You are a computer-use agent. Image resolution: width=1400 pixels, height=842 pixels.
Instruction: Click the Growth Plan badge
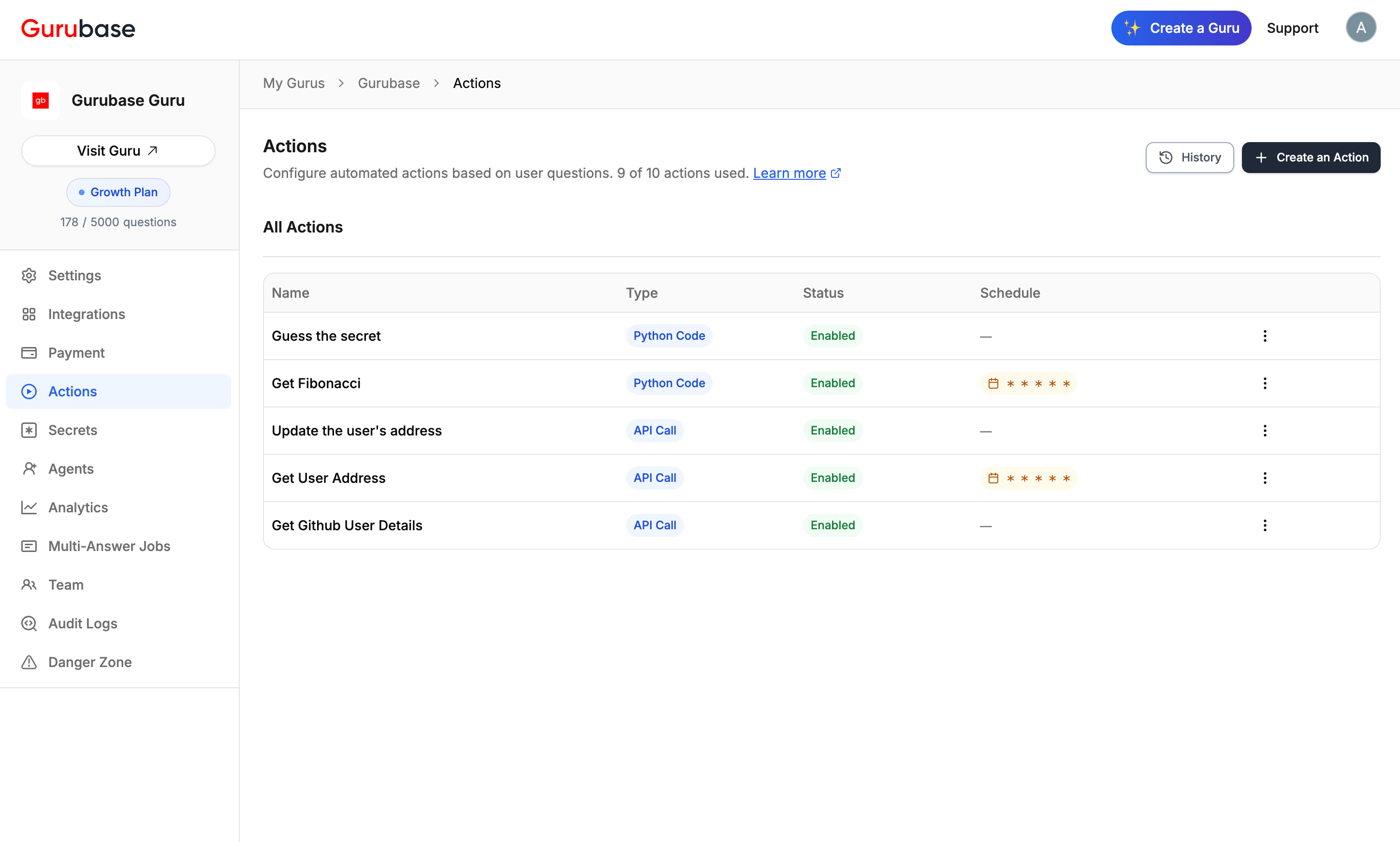(118, 192)
